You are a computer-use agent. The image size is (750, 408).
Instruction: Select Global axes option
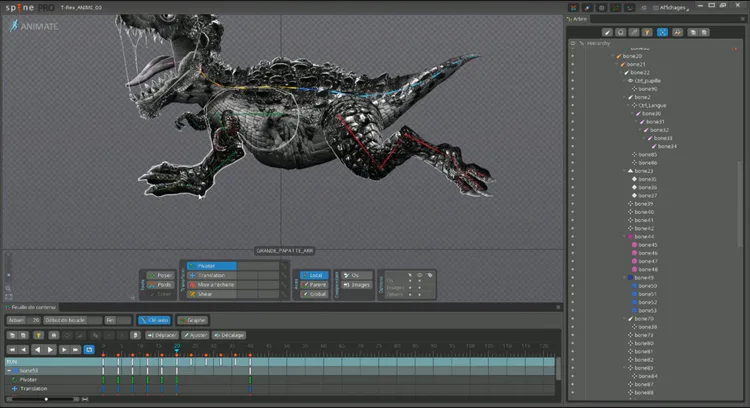click(x=314, y=294)
